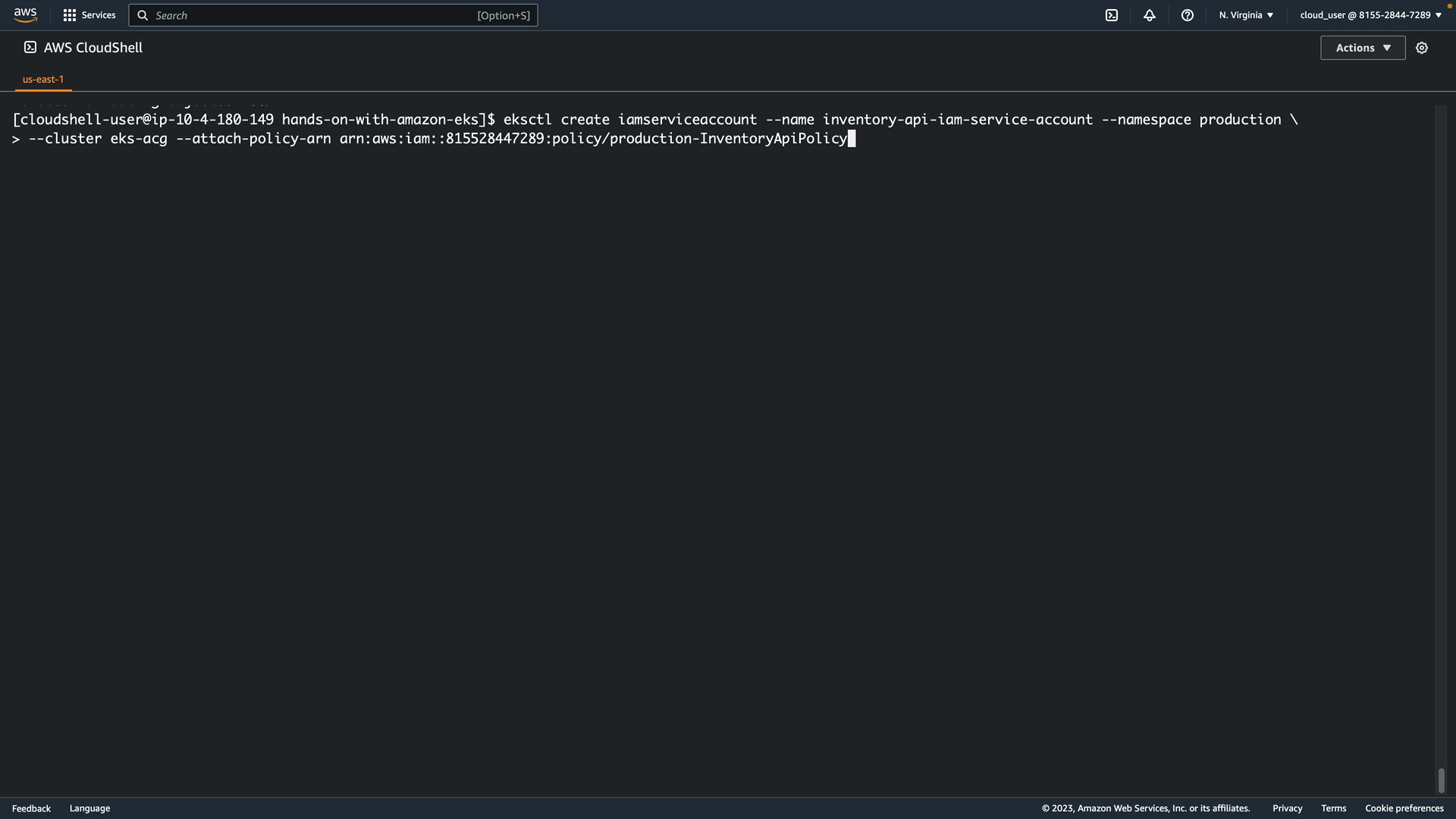Open the Language selector in footer
Image resolution: width=1456 pixels, height=819 pixels.
point(89,808)
